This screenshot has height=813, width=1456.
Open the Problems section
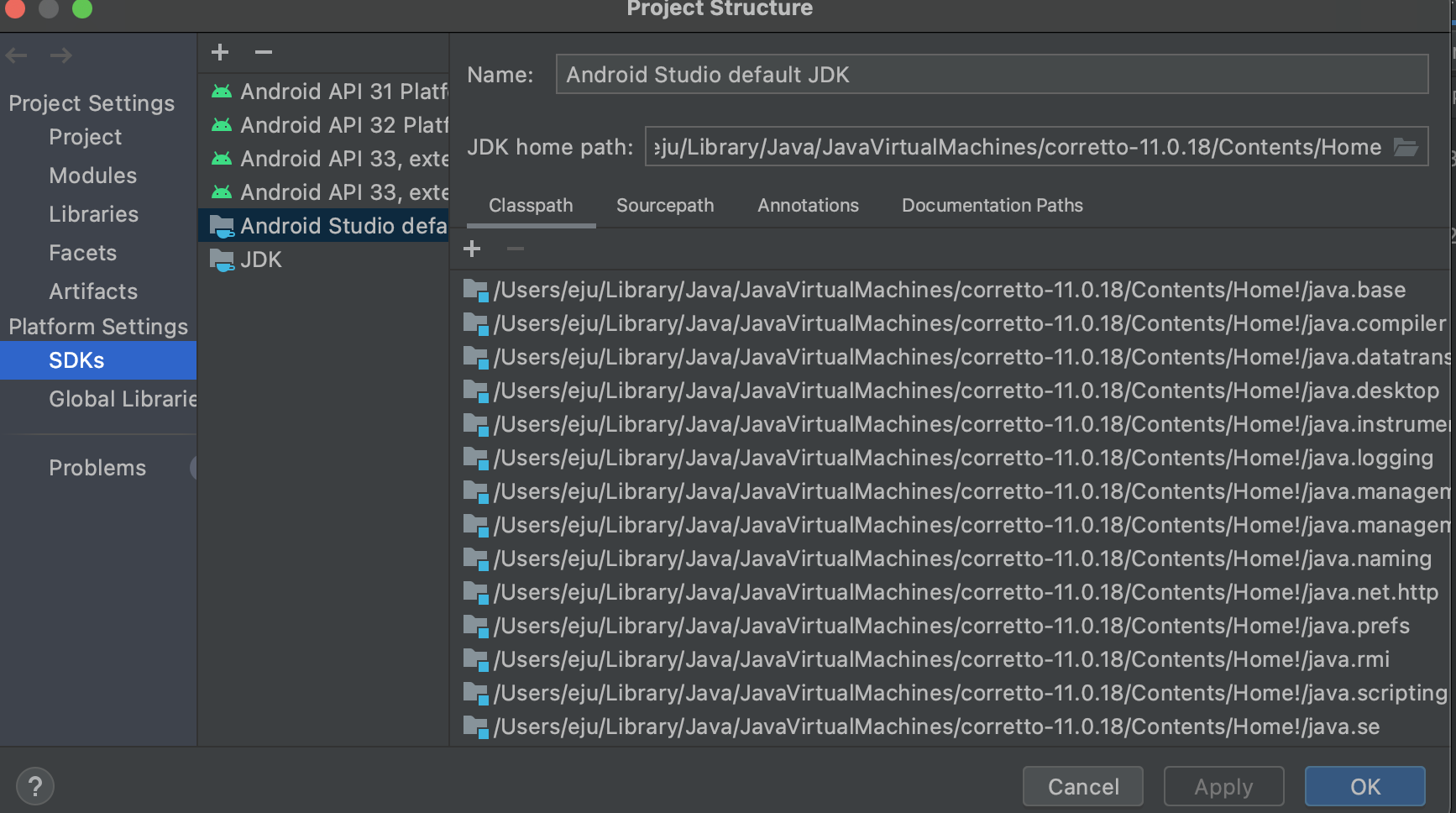[97, 468]
